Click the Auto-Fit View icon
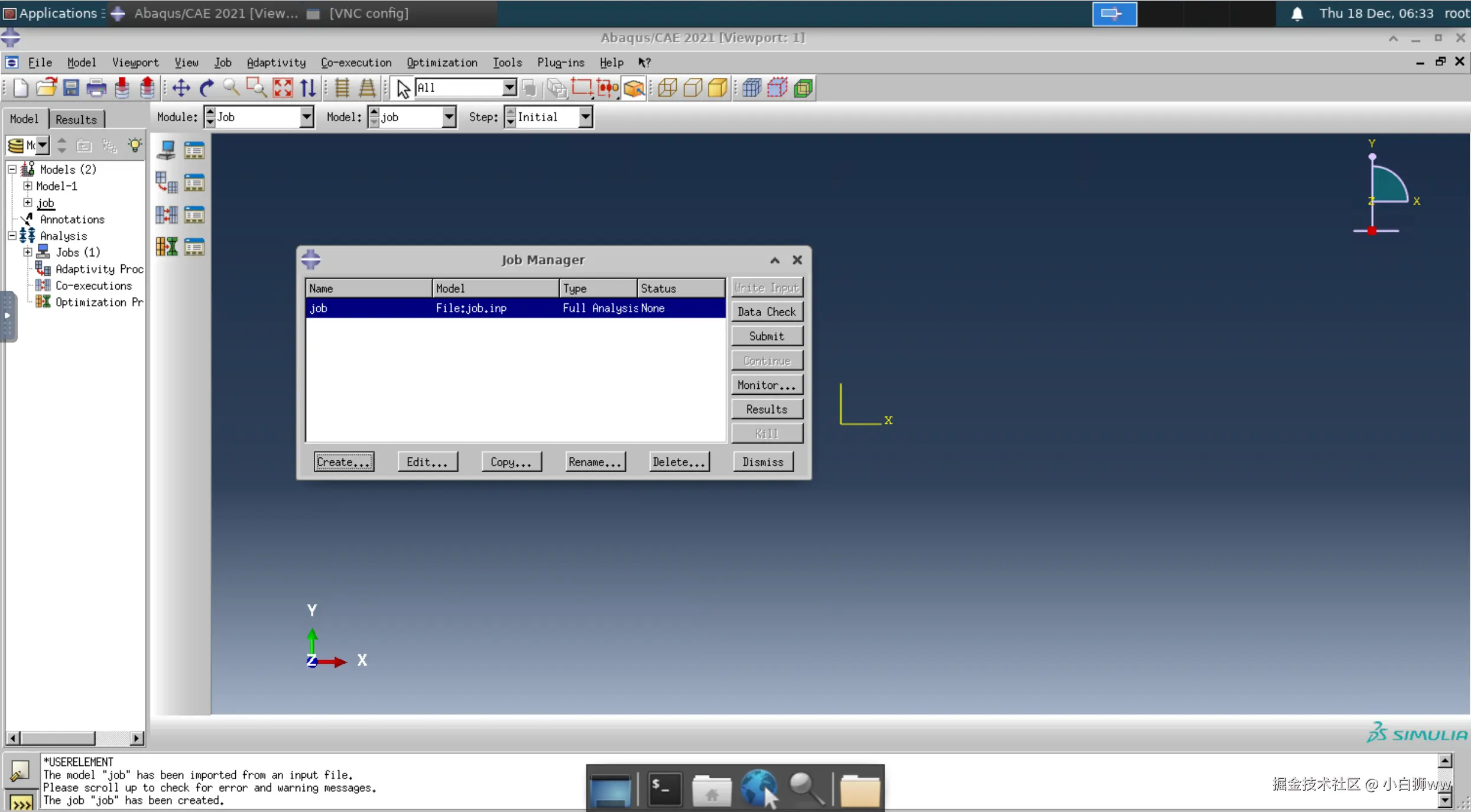 pos(282,88)
